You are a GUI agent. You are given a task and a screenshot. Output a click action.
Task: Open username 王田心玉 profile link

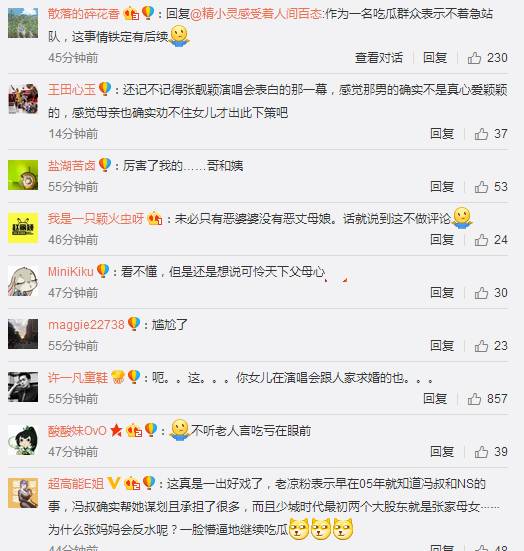72,89
